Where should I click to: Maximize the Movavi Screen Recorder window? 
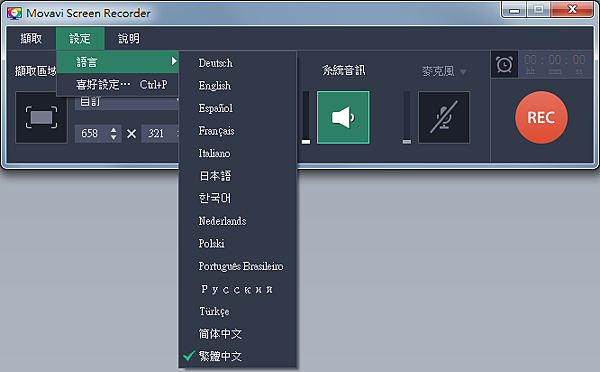point(538,10)
